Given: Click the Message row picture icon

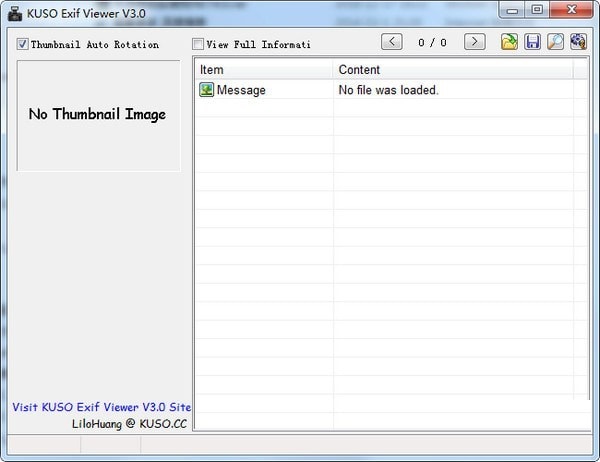Looking at the screenshot, I should coord(207,90).
